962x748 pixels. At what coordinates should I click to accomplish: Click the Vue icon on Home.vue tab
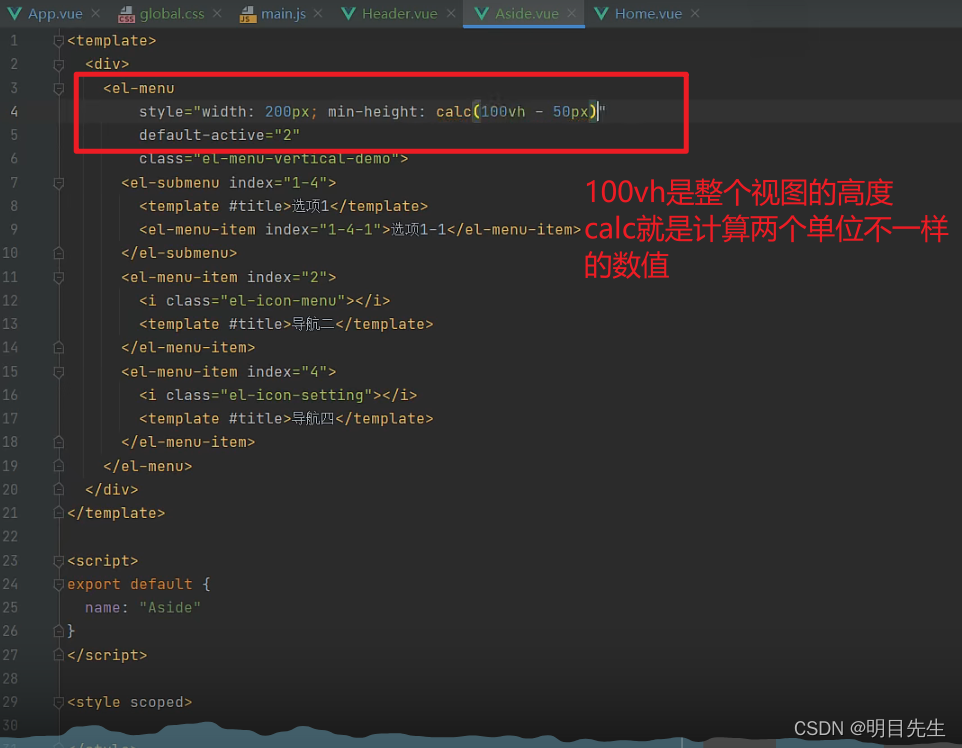click(601, 13)
